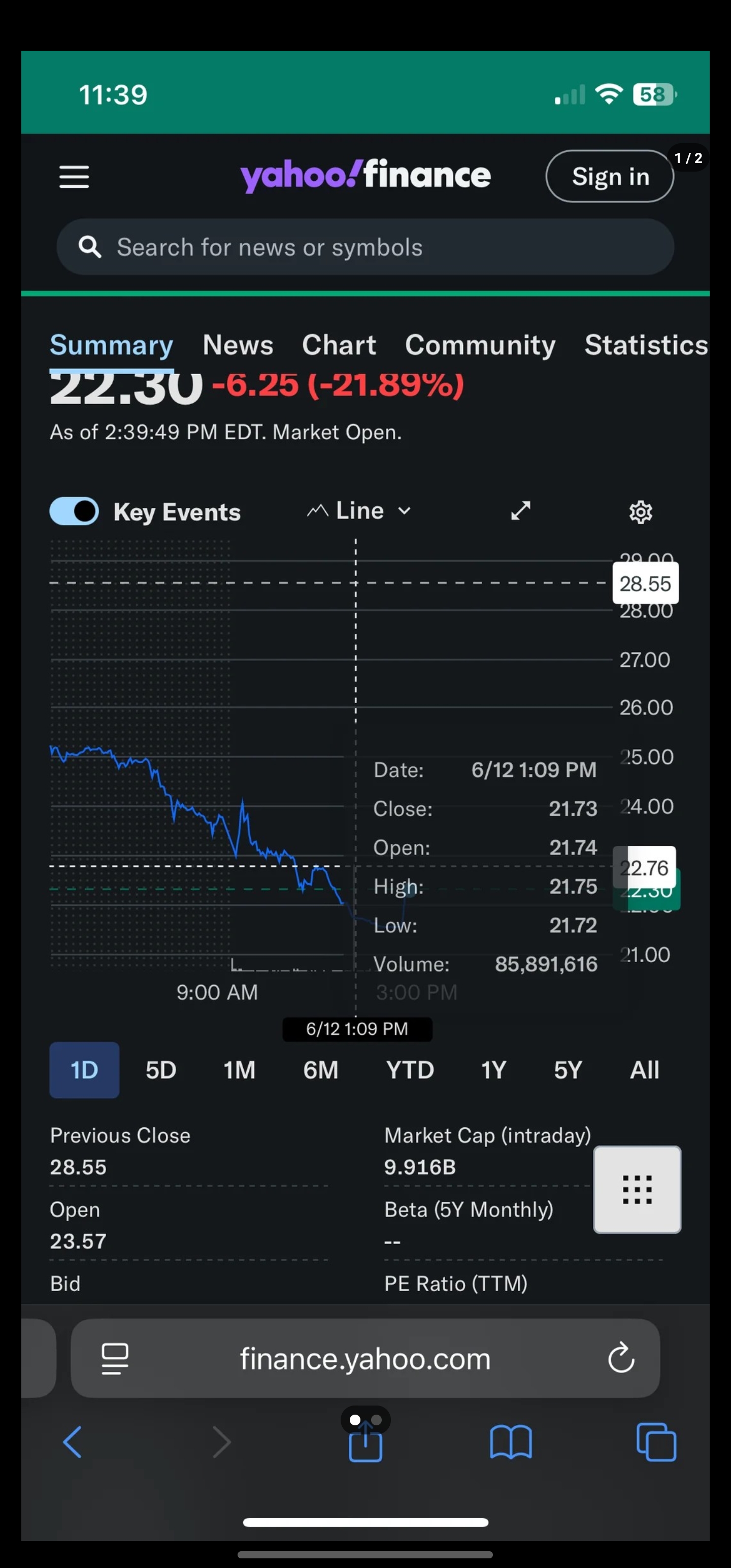Open Safari tabs overview icon
Image resolution: width=731 pixels, height=1568 pixels.
[x=656, y=1442]
